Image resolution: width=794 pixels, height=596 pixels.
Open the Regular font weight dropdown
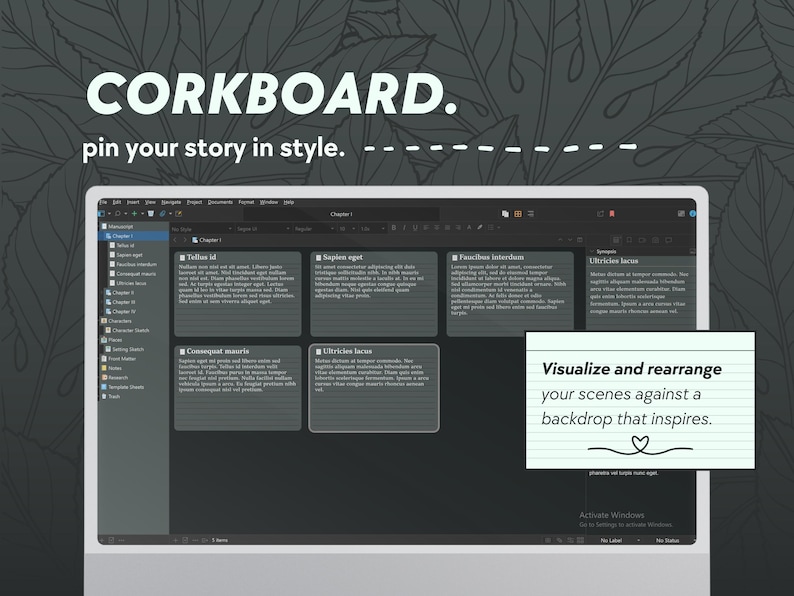click(x=314, y=229)
